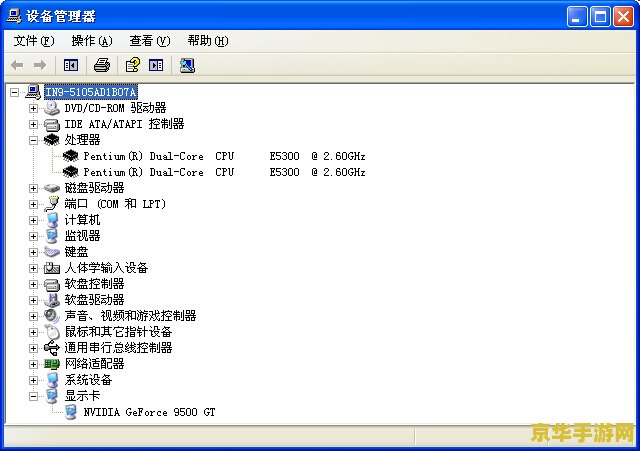Expand 声音、视频和游戏控制器 node
The height and width of the screenshot is (451, 640).
[x=33, y=316]
